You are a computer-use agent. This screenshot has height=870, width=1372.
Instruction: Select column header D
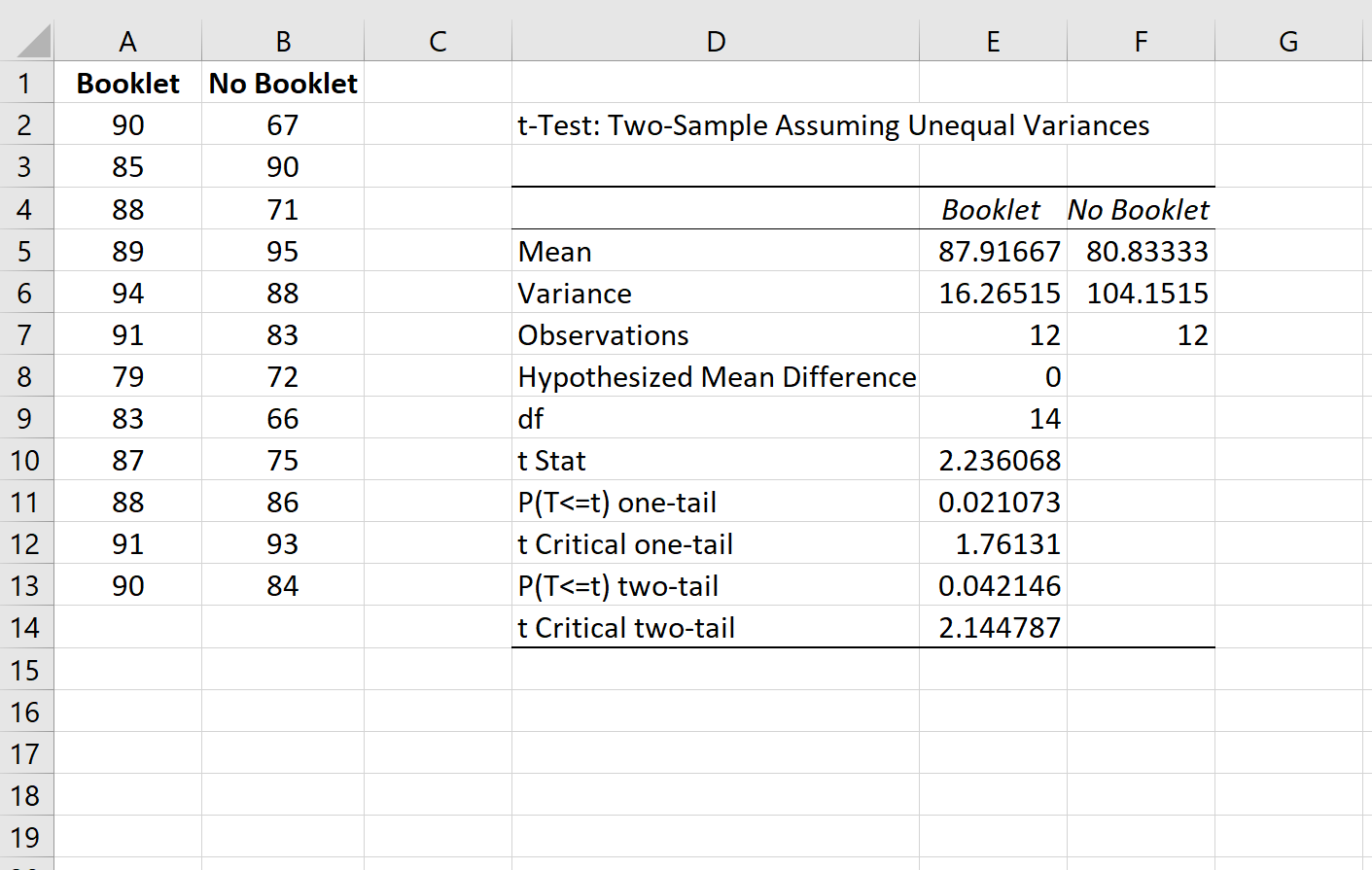(x=715, y=41)
